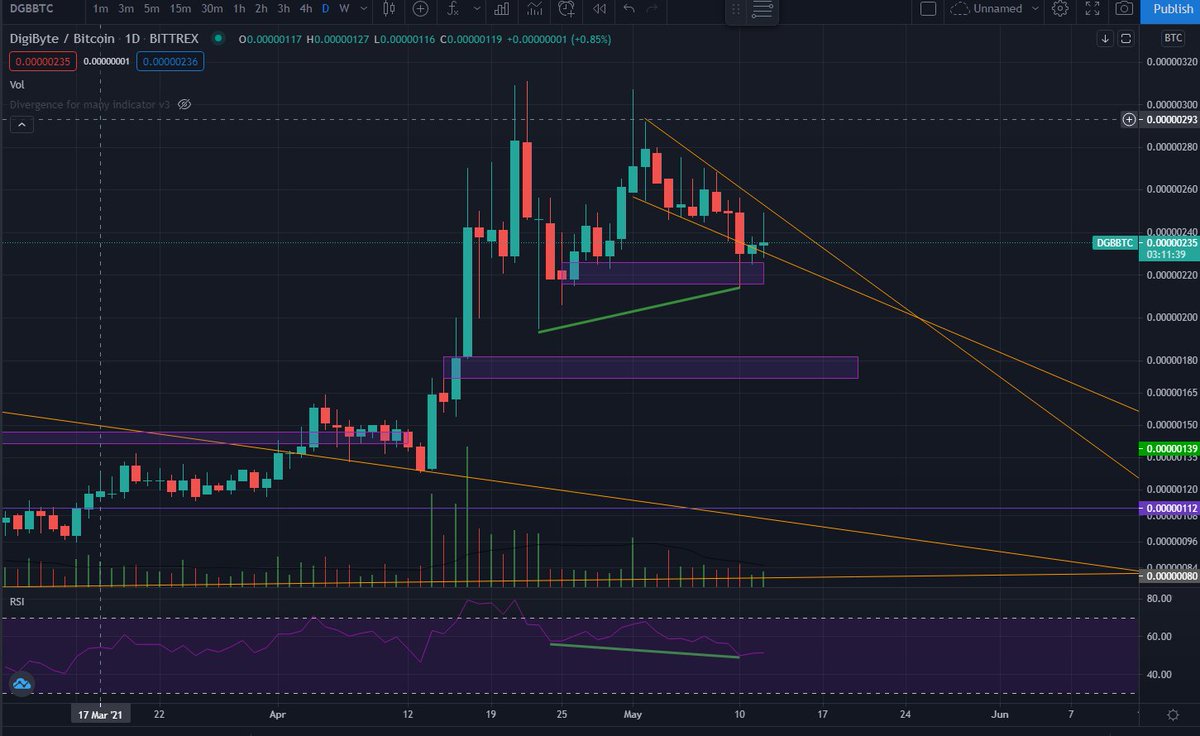The height and width of the screenshot is (736, 1200).
Task: Select the RSI indicator label
Action: click(17, 601)
